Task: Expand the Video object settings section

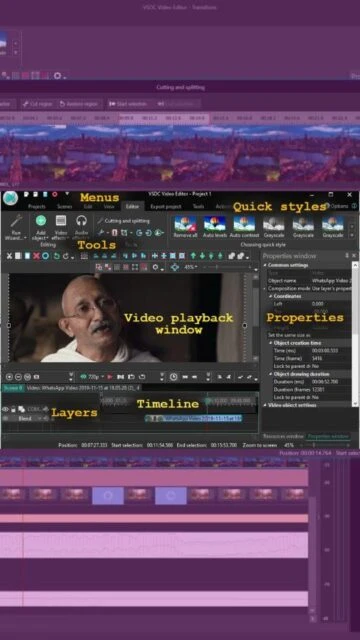Action: coord(265,405)
